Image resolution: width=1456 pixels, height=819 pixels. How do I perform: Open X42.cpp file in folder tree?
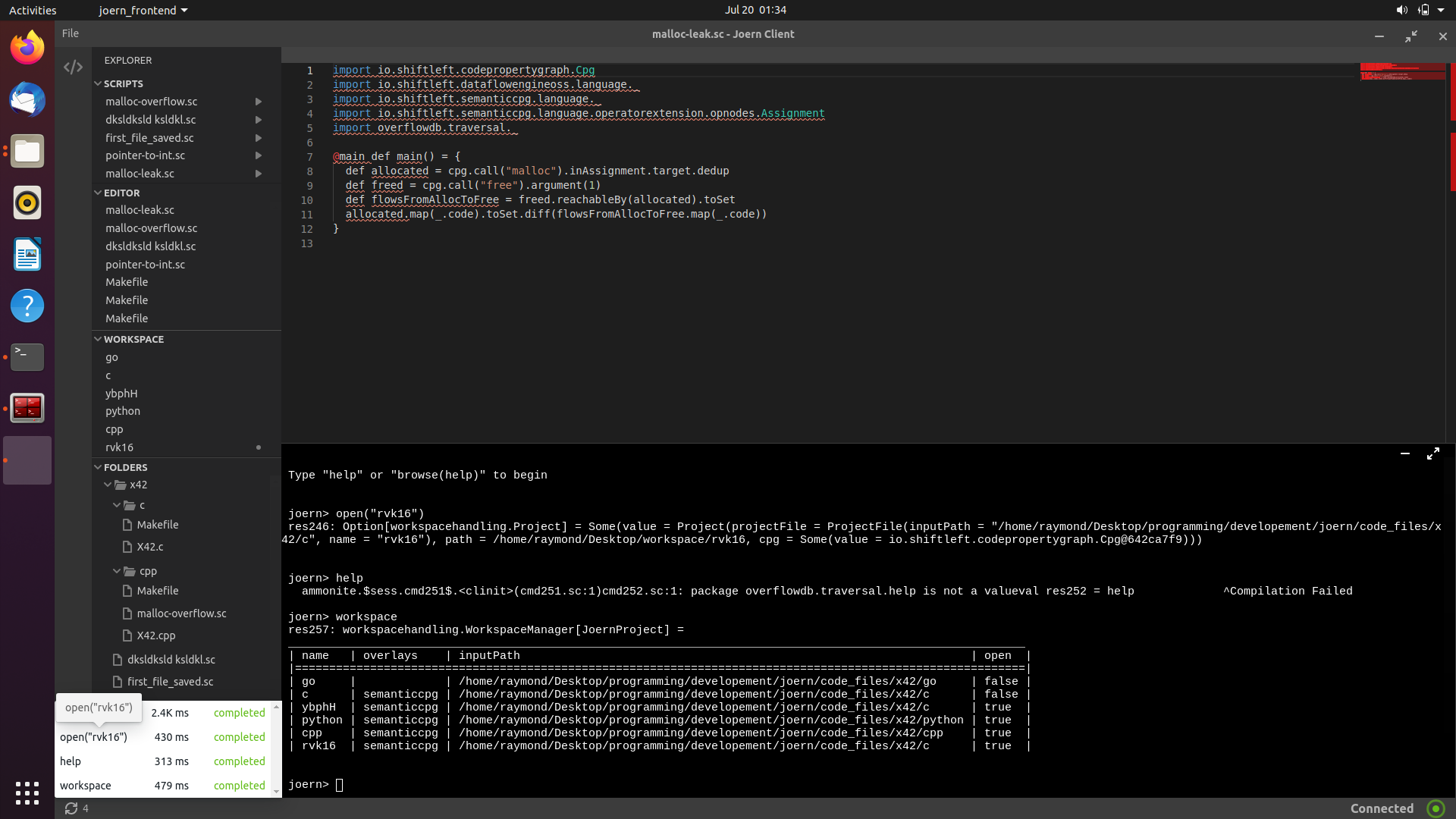tap(155, 635)
